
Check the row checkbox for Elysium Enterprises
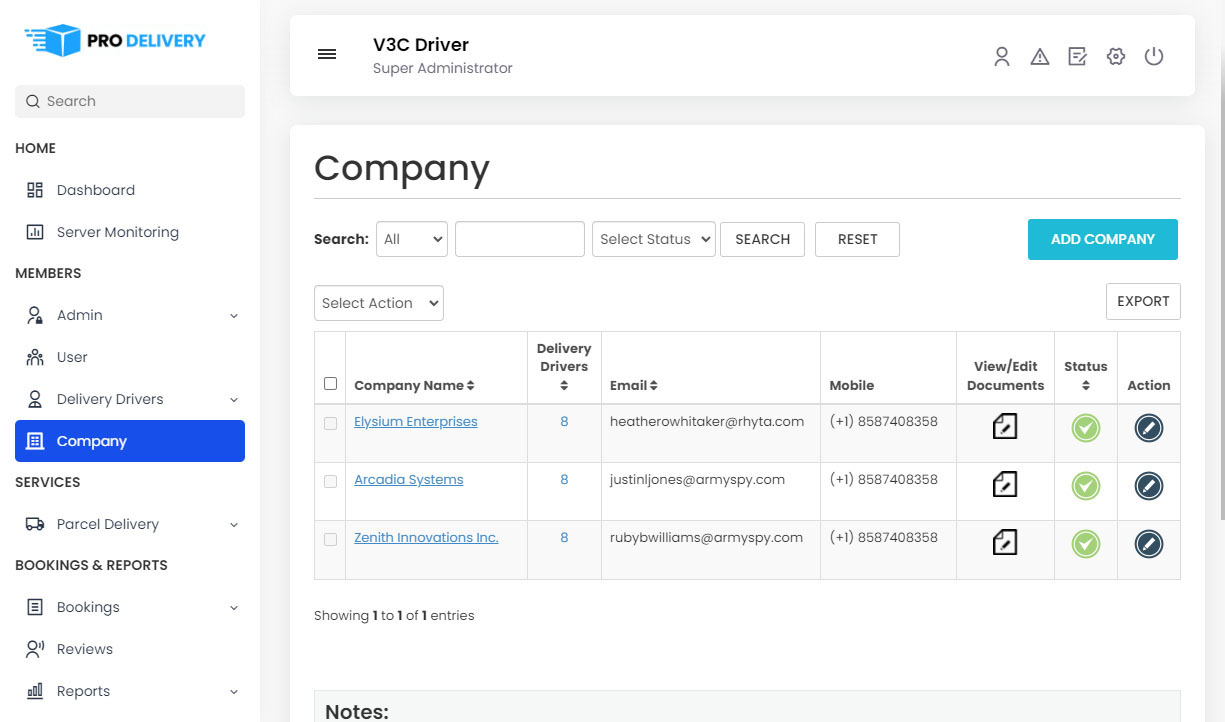pos(330,424)
